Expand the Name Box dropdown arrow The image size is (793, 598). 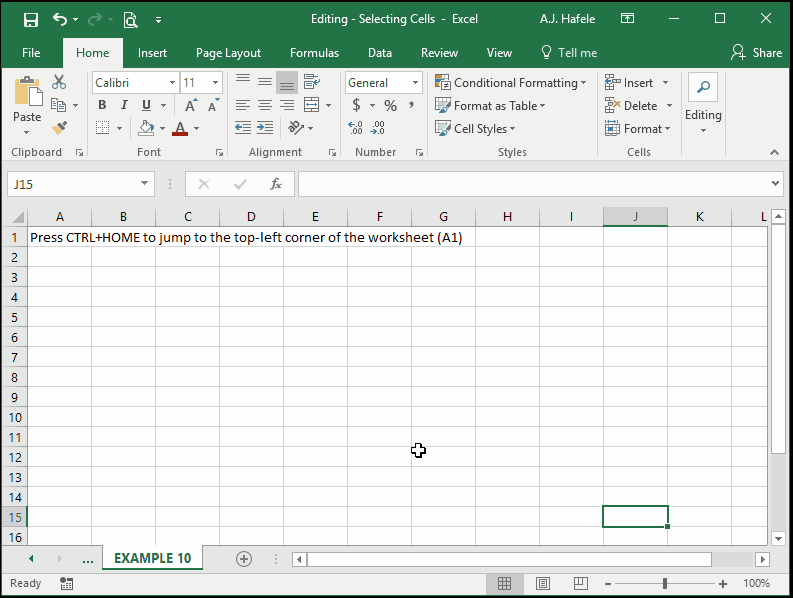[x=145, y=184]
